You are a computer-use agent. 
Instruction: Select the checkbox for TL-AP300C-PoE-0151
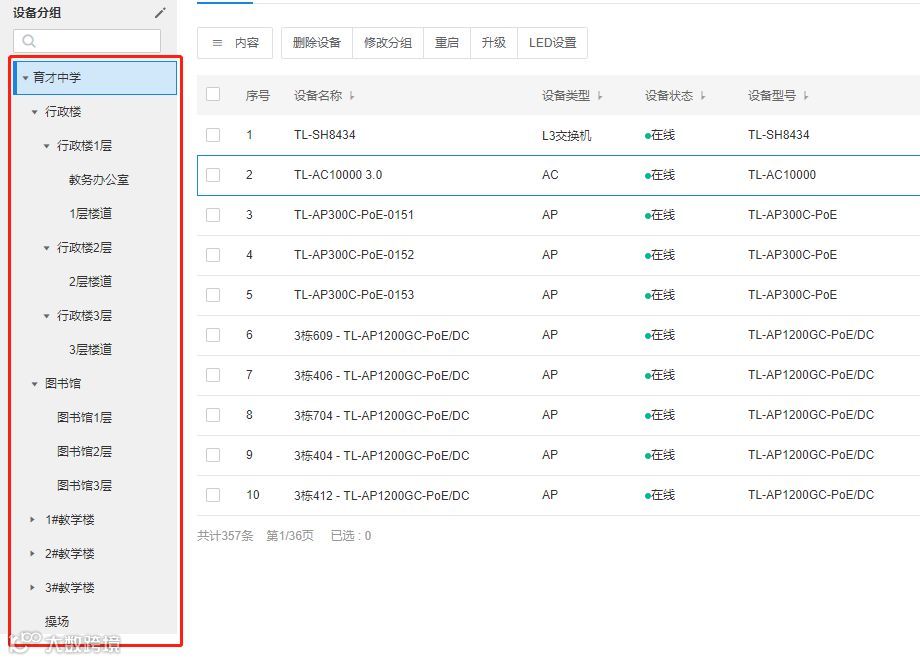point(213,215)
